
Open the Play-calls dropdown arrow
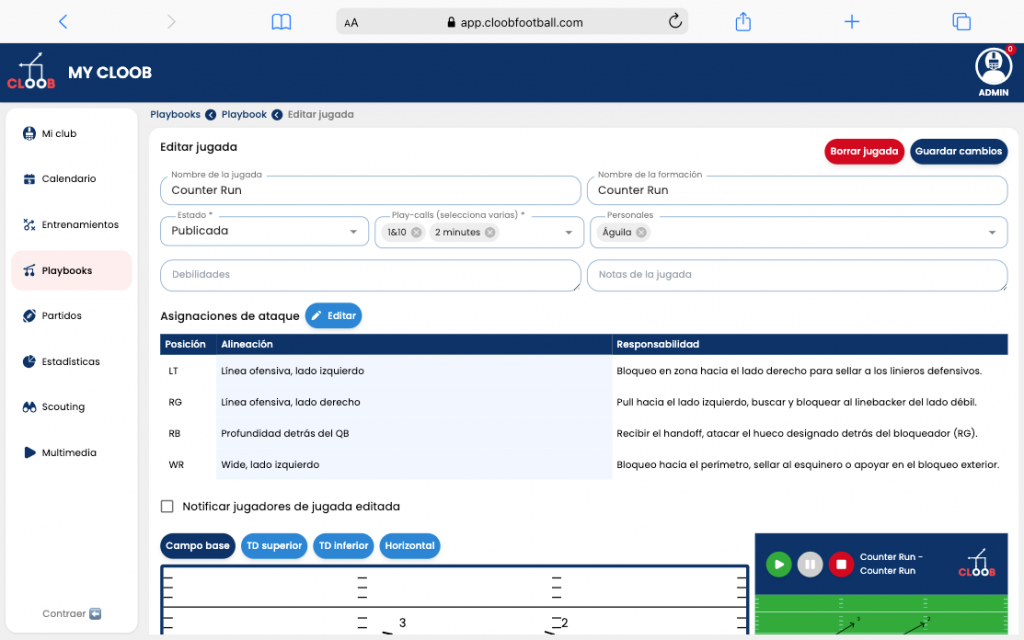[569, 232]
